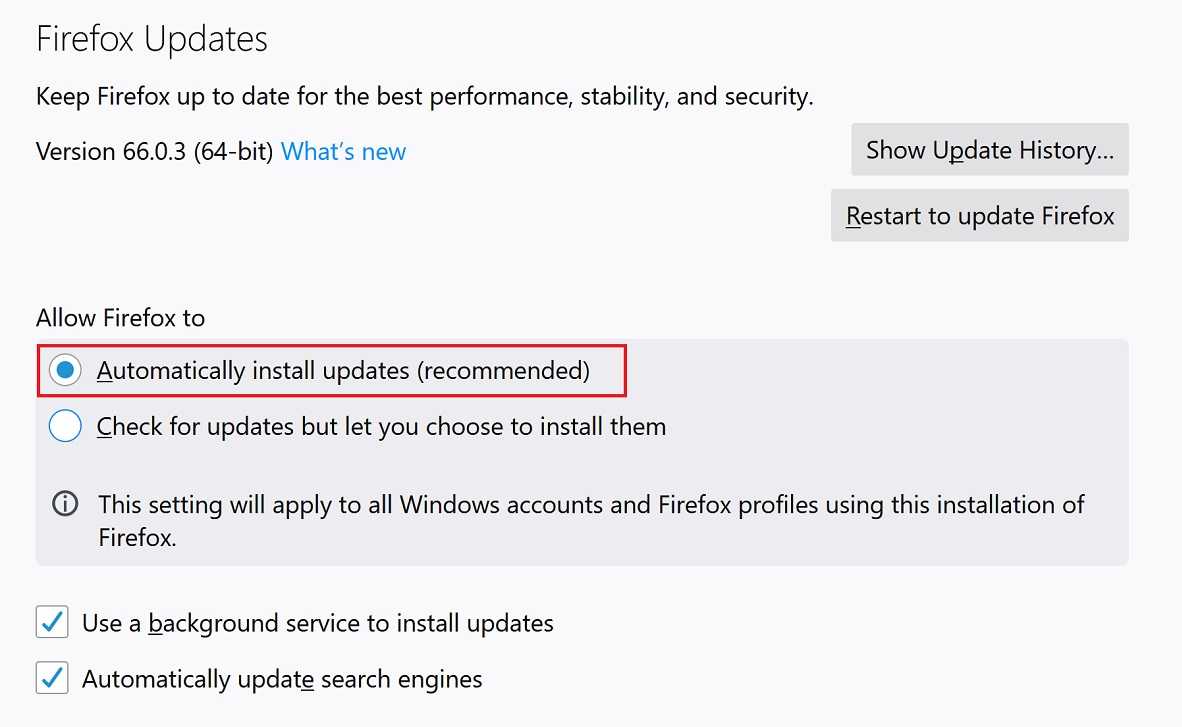Click 'This setting will apply' notice text
Screen dimensions: 1182x727
tap(591, 520)
